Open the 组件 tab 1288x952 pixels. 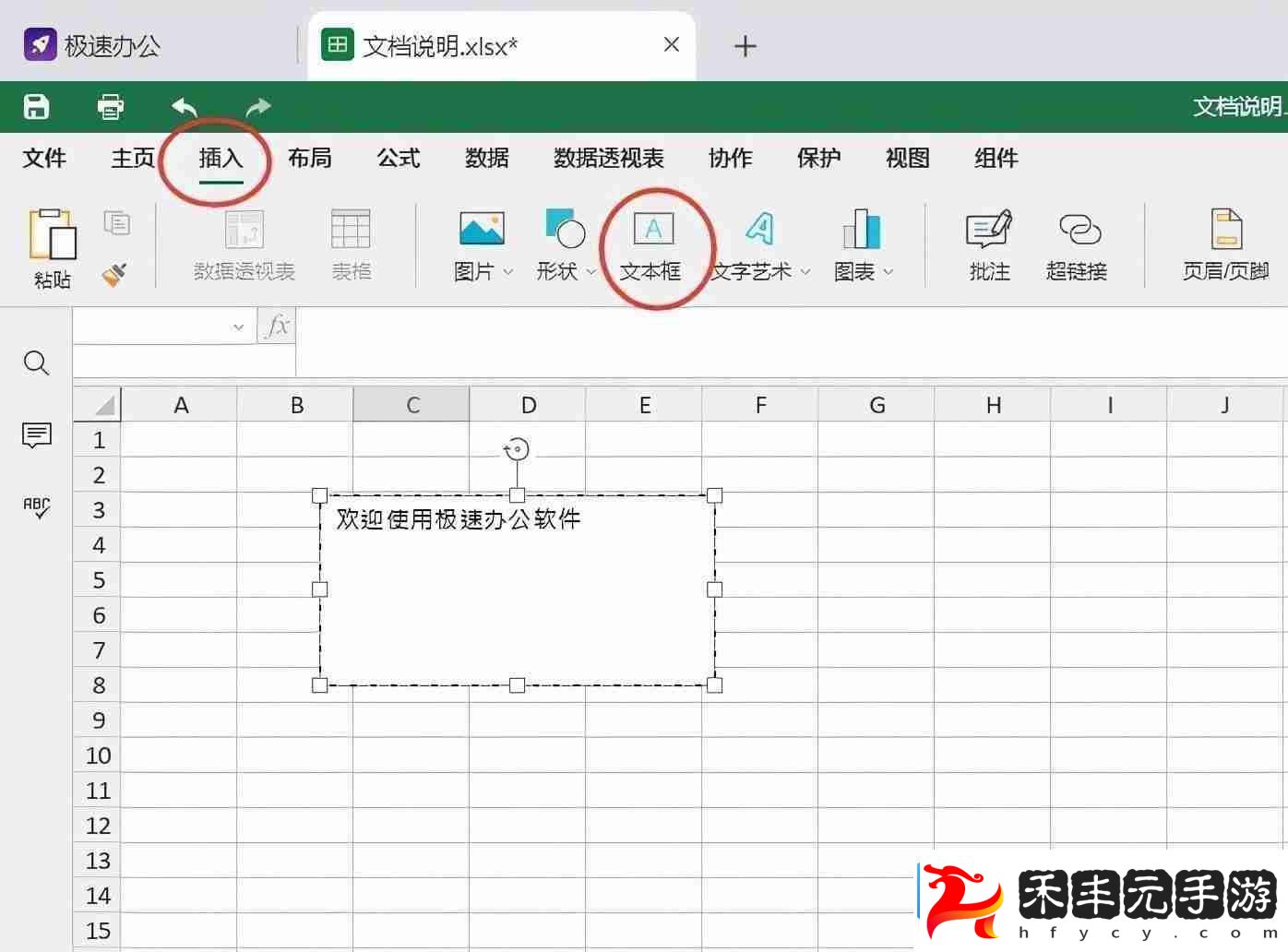(996, 159)
